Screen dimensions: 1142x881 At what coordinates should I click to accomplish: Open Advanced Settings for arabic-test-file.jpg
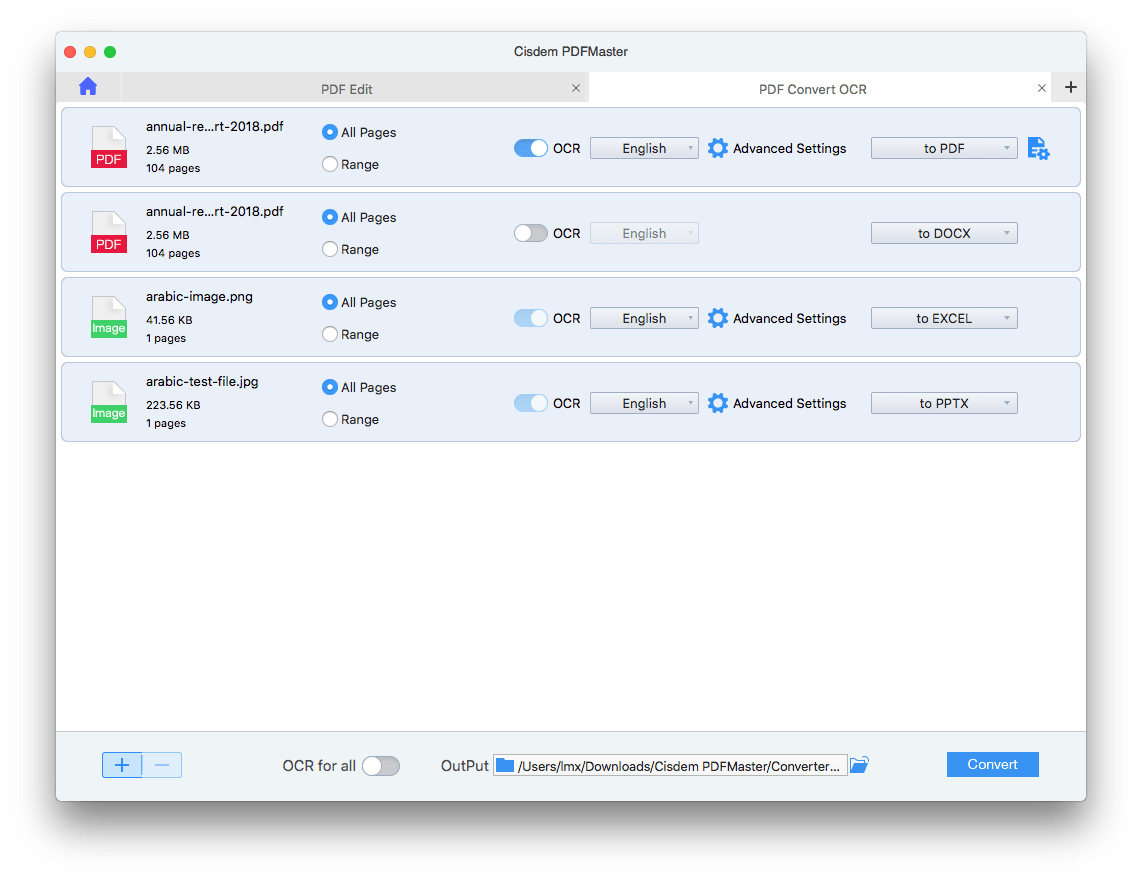coord(789,403)
